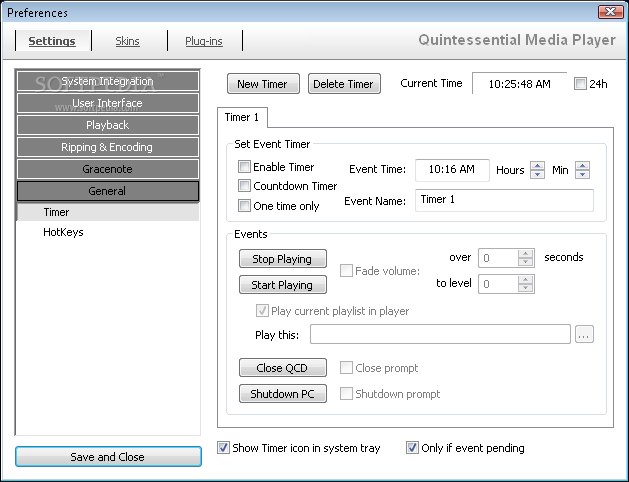Viewport: 629px width, 482px height.
Task: Click the New Timer button
Action: pyautogui.click(x=263, y=84)
